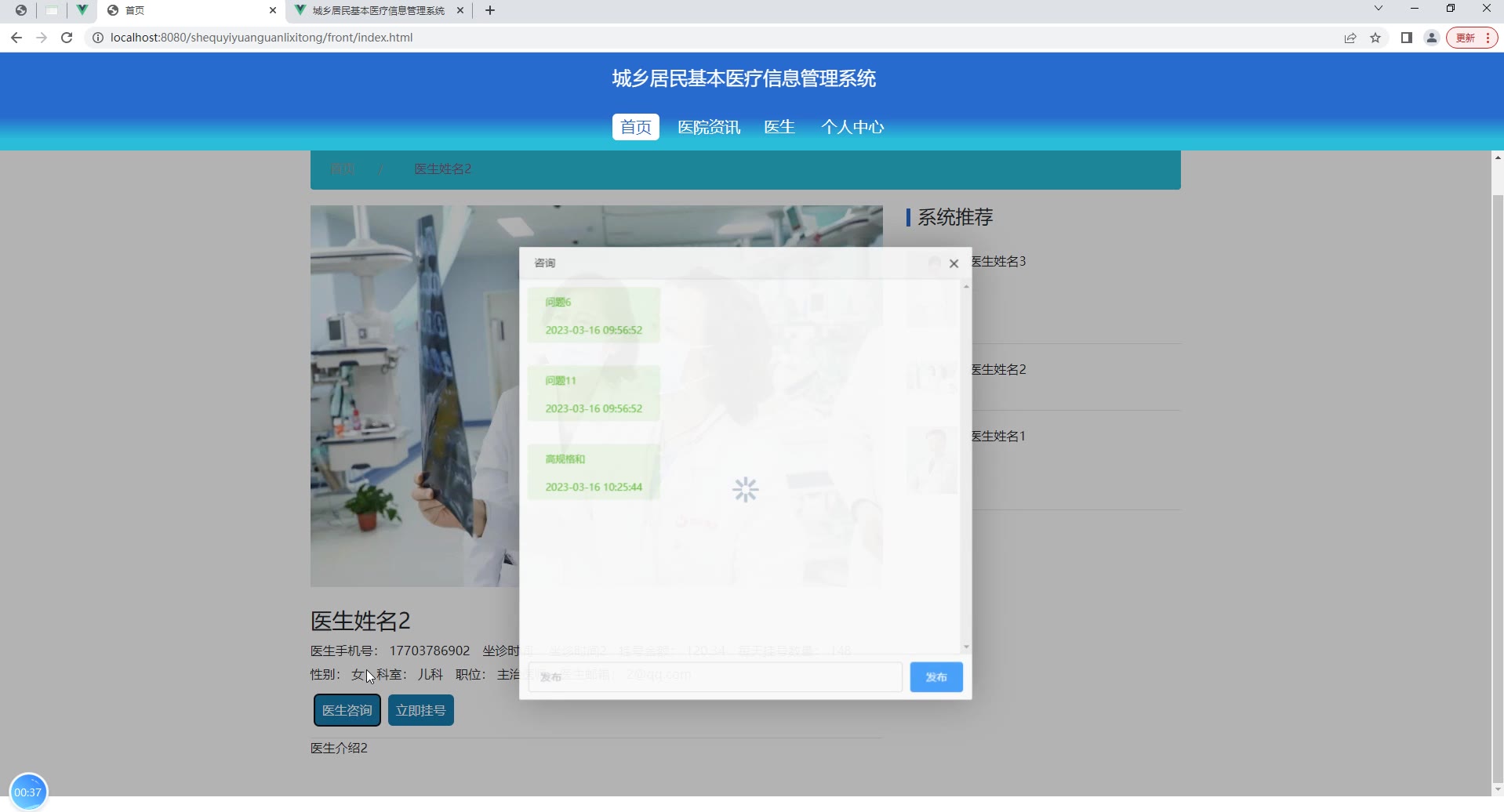
Task: Click the thumbnail beside 医生姓名1
Action: pos(932,460)
